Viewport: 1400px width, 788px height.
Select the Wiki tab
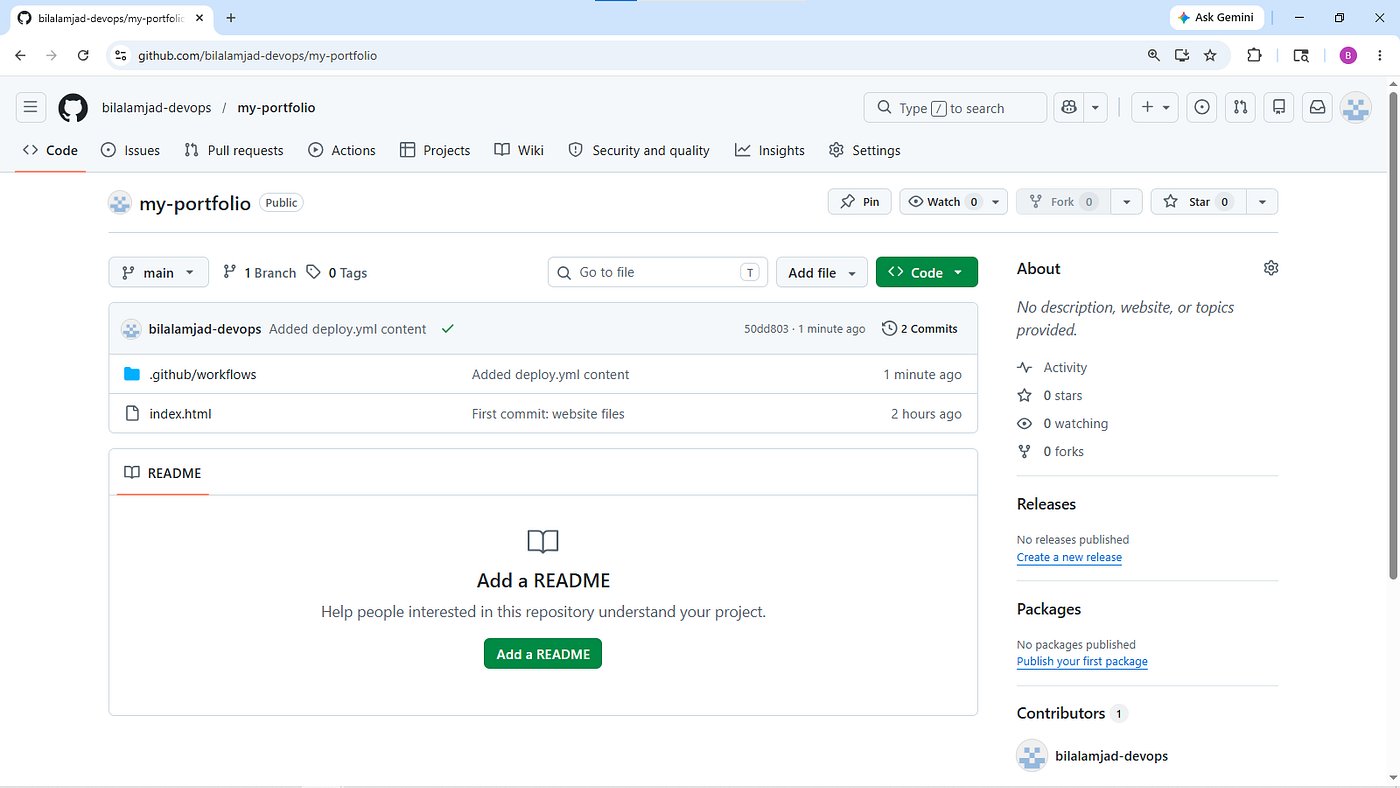tap(519, 150)
